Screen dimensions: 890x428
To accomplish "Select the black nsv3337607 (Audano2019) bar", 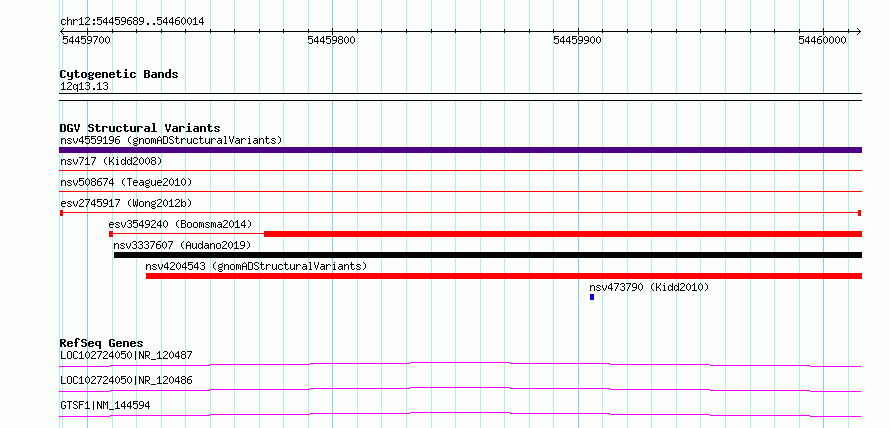I will click(488, 255).
